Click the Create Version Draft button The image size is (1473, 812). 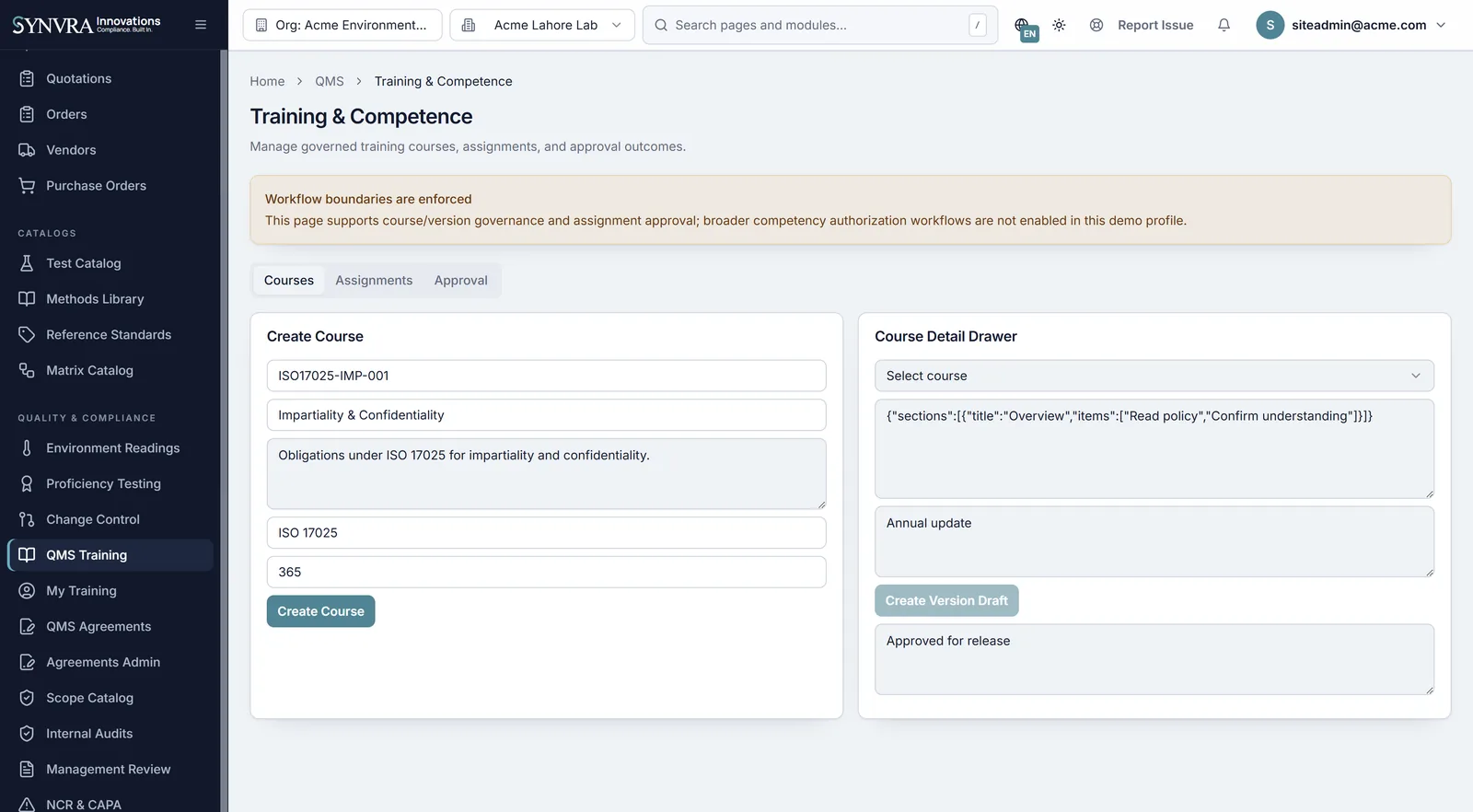(x=946, y=600)
